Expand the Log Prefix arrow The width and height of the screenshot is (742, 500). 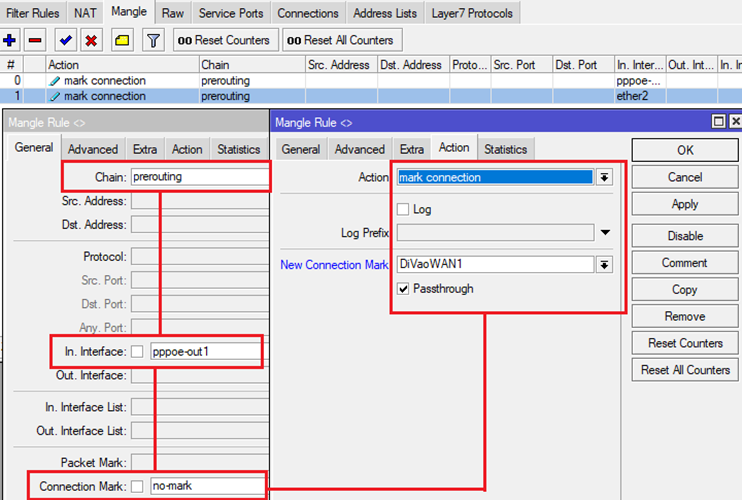604,233
